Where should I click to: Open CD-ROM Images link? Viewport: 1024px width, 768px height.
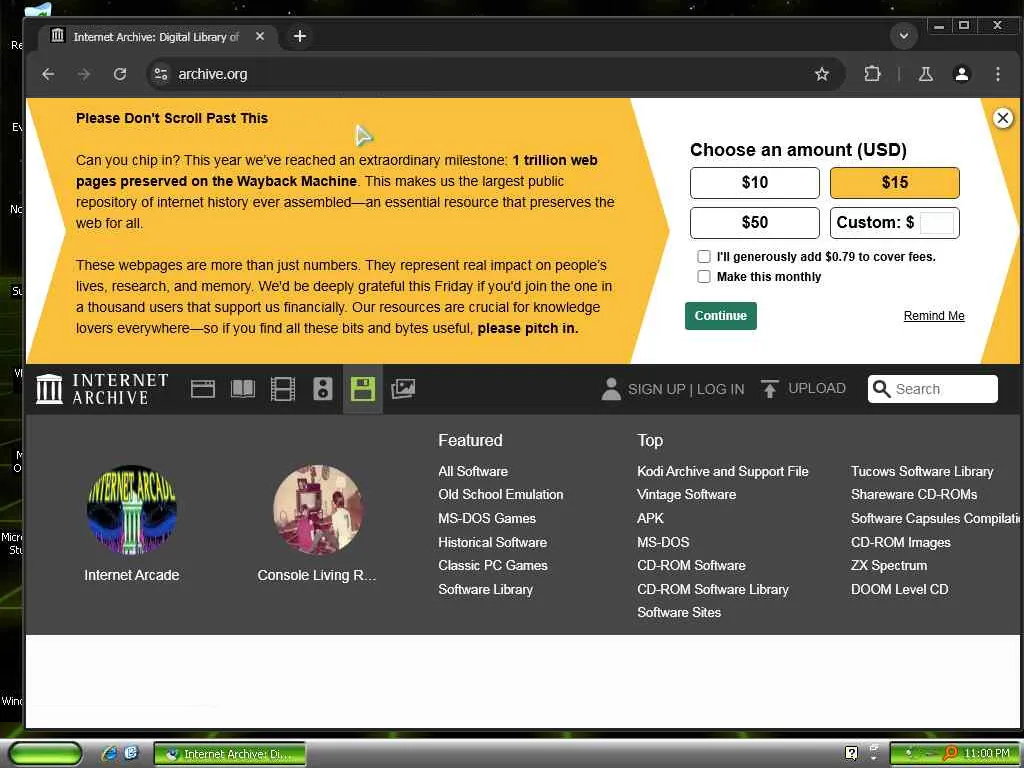click(x=900, y=543)
